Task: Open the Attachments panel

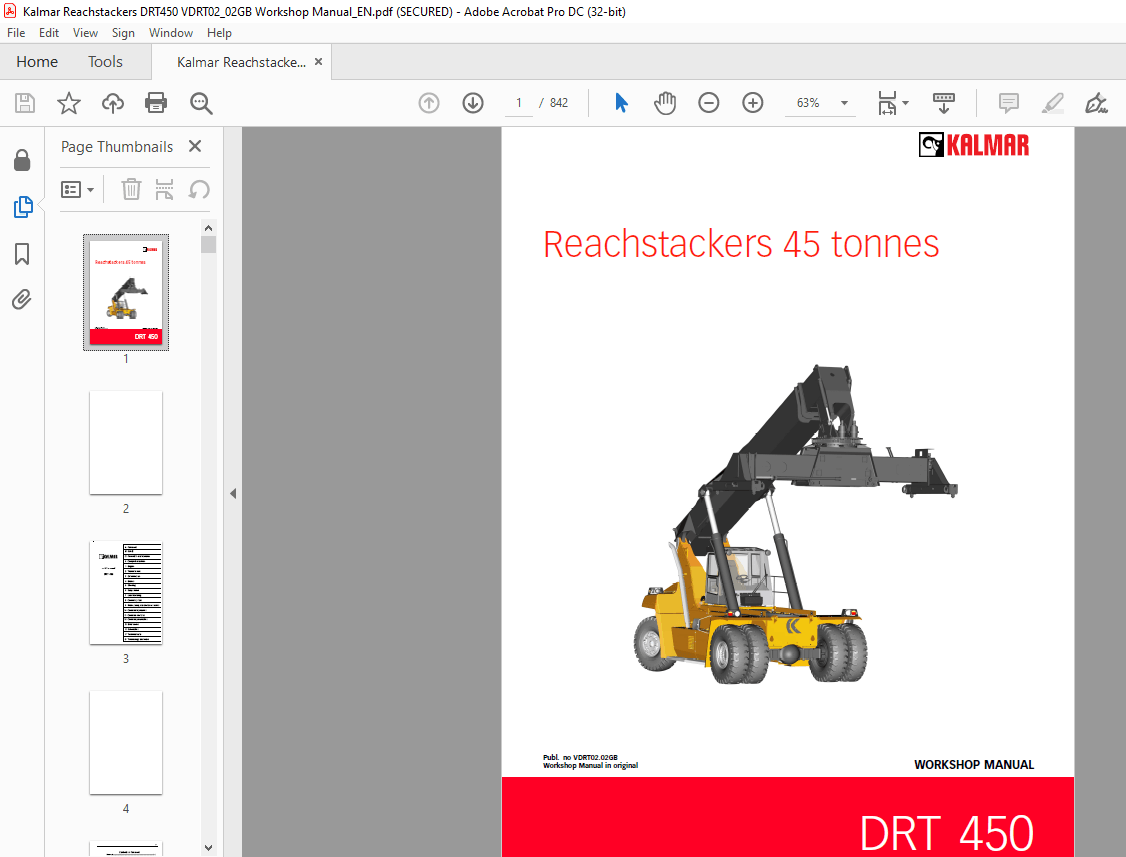Action: point(22,299)
